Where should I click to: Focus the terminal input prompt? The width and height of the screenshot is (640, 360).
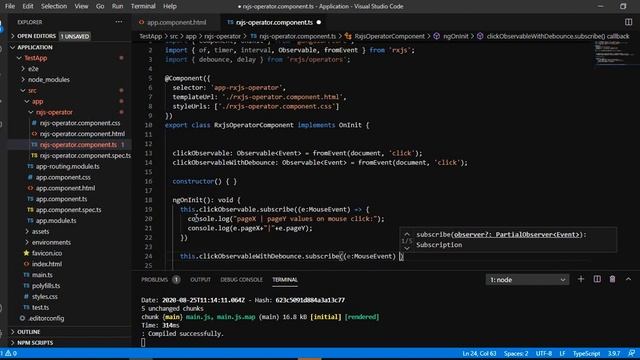click(x=143, y=342)
